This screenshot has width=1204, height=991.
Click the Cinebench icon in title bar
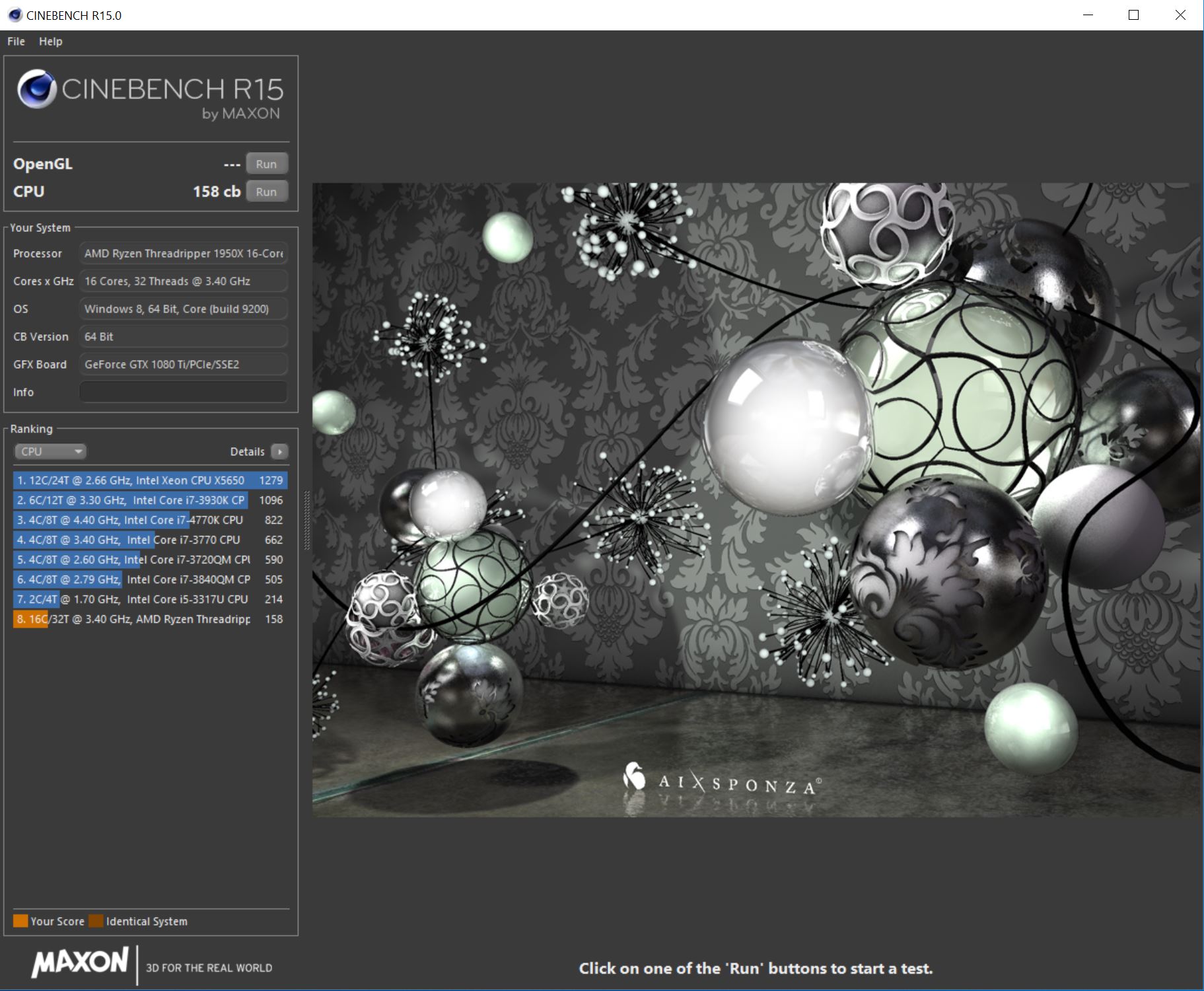[x=15, y=15]
